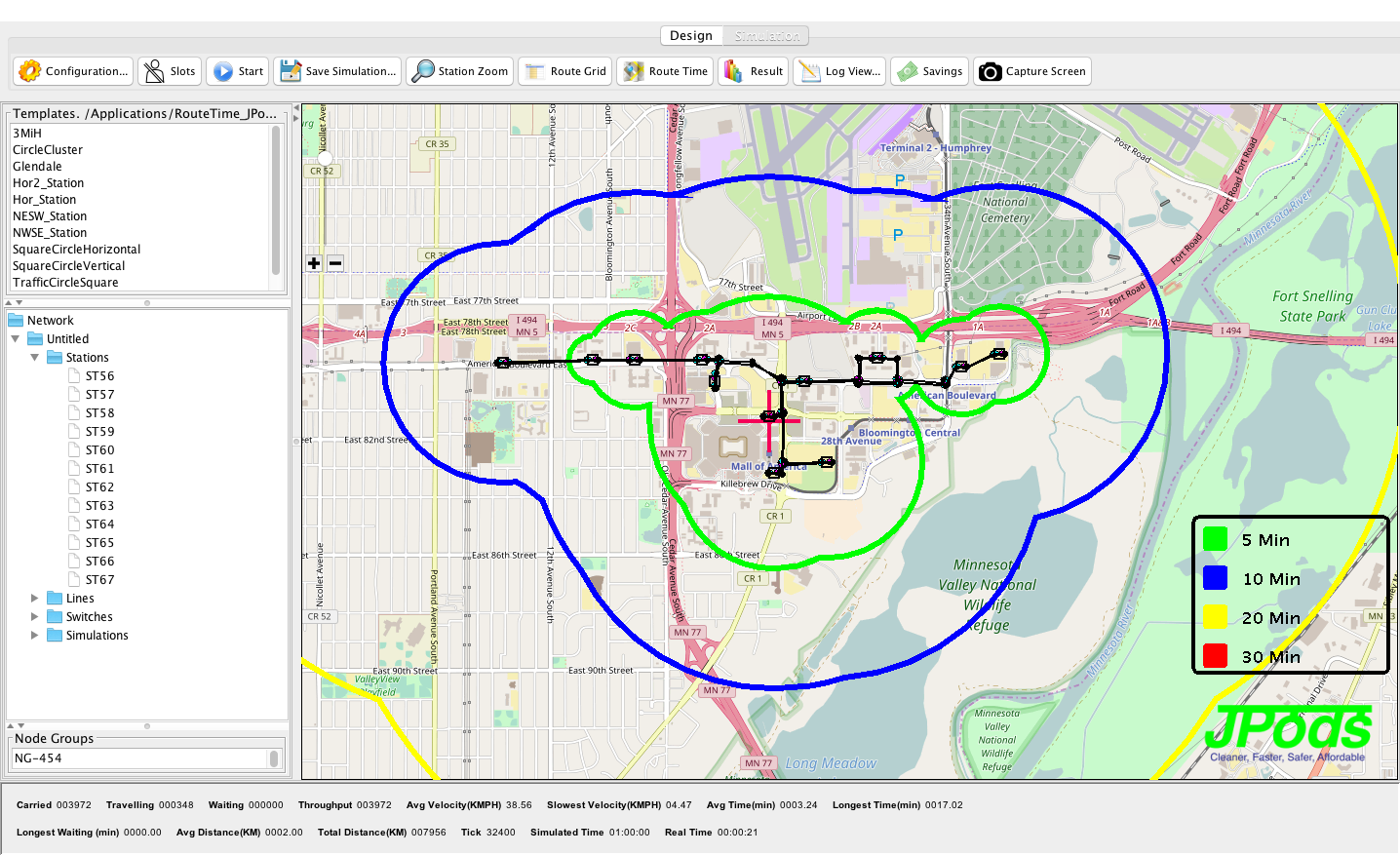Switch to the Simulation tab
1400x855 pixels.
[766, 36]
